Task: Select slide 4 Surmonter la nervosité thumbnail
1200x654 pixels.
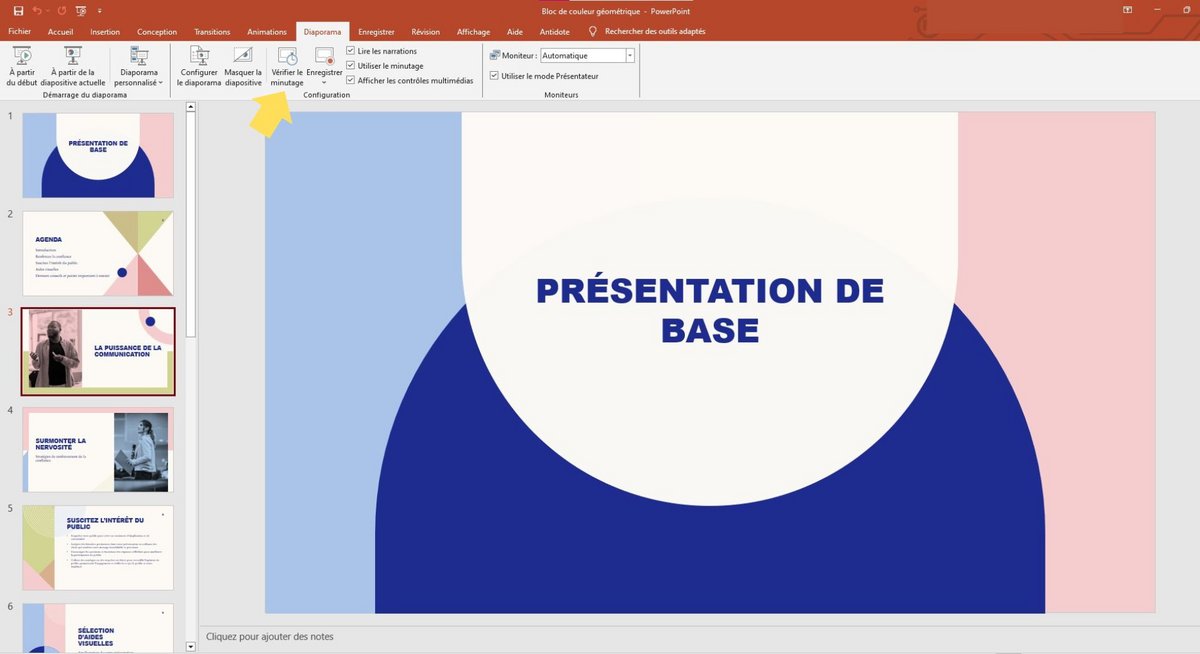Action: pyautogui.click(x=98, y=450)
